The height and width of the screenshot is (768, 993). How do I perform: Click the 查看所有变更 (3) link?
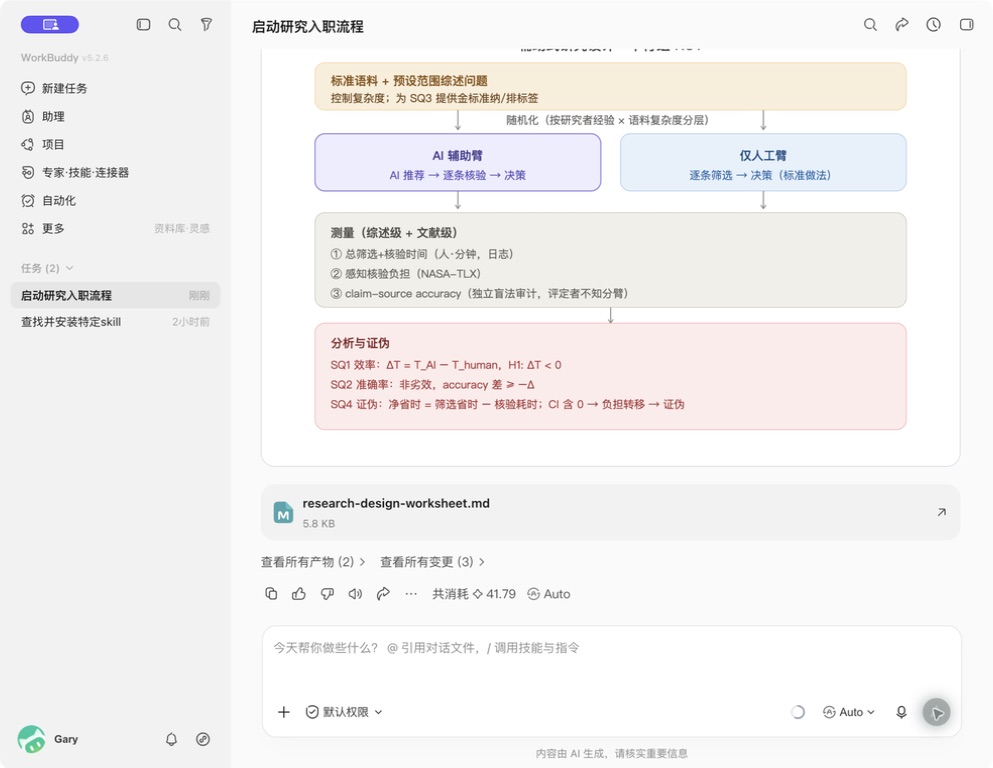[x=432, y=562]
